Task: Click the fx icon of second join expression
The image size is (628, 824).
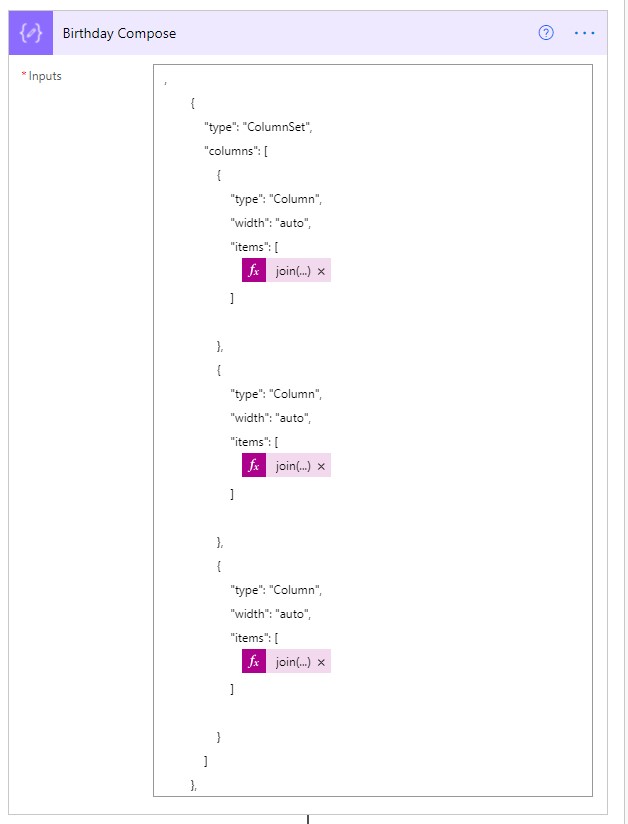Action: click(254, 465)
